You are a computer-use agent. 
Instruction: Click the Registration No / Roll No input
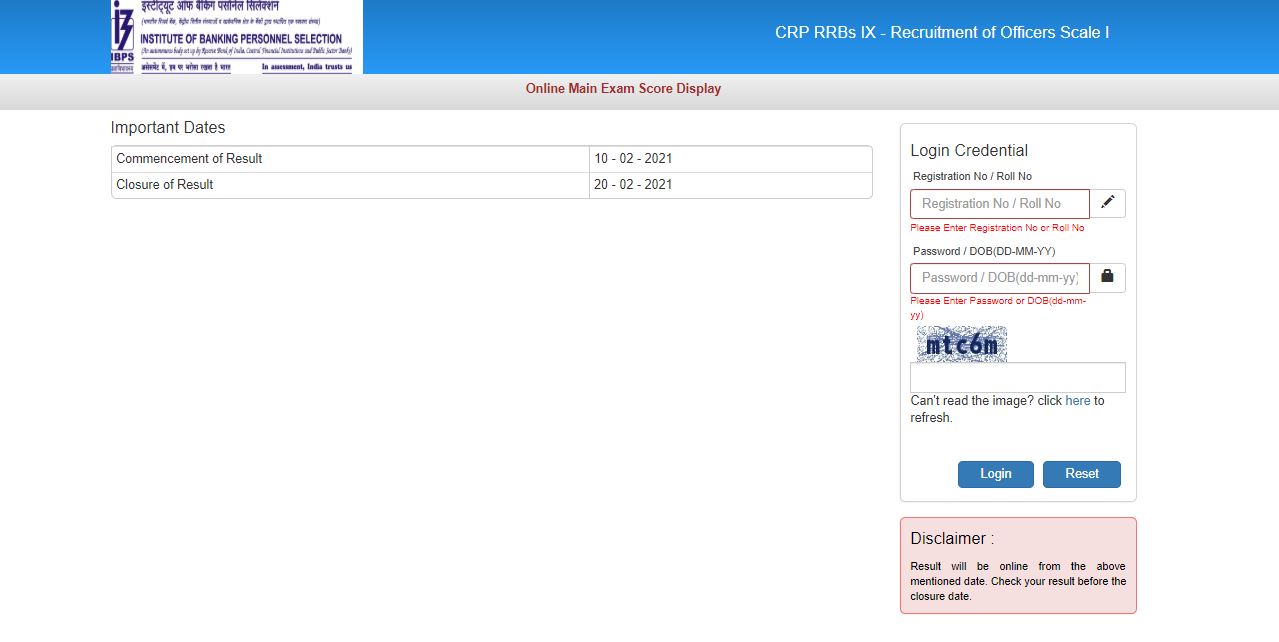pos(998,203)
